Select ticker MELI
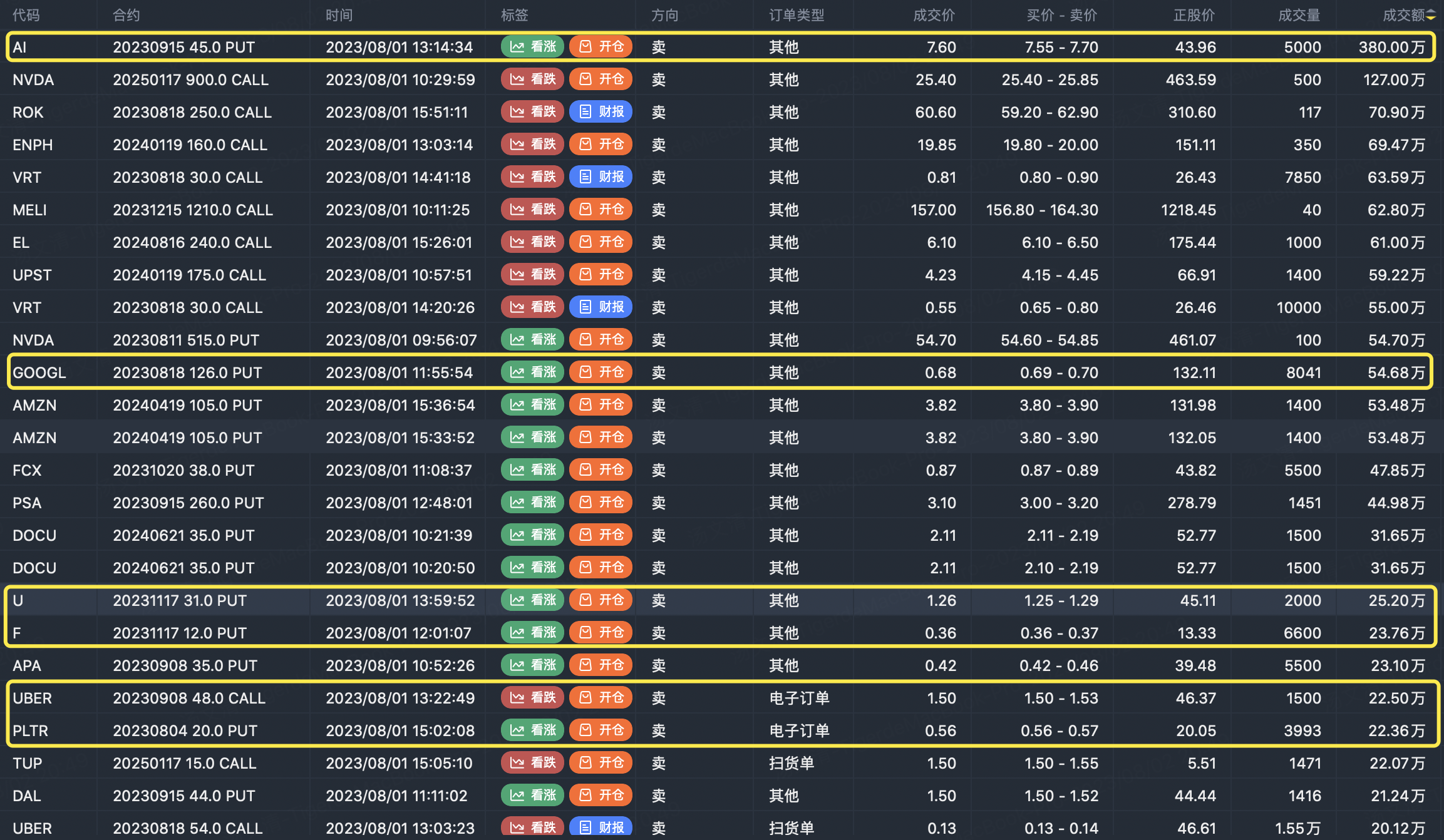1444x840 pixels. pyautogui.click(x=29, y=210)
